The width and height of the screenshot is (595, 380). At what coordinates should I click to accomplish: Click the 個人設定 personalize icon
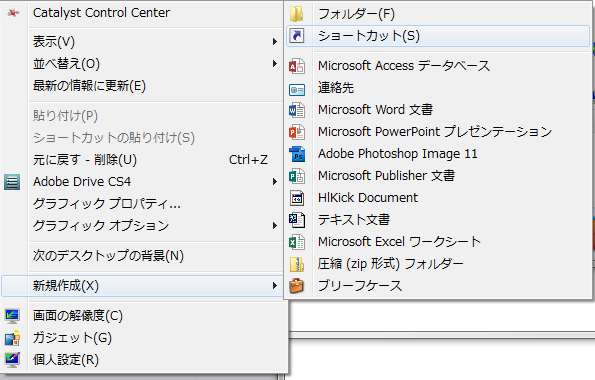(12, 360)
